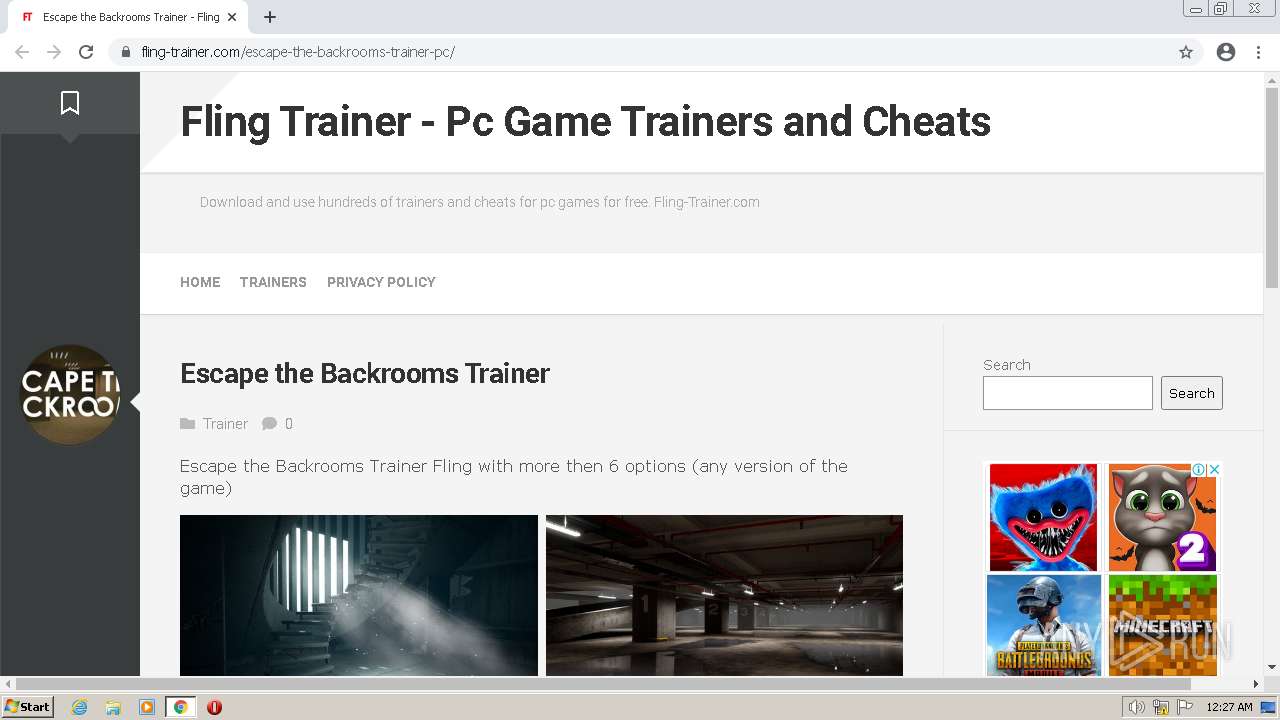
Task: Click the round Escape the Backrooms thumbnail
Action: coord(70,394)
